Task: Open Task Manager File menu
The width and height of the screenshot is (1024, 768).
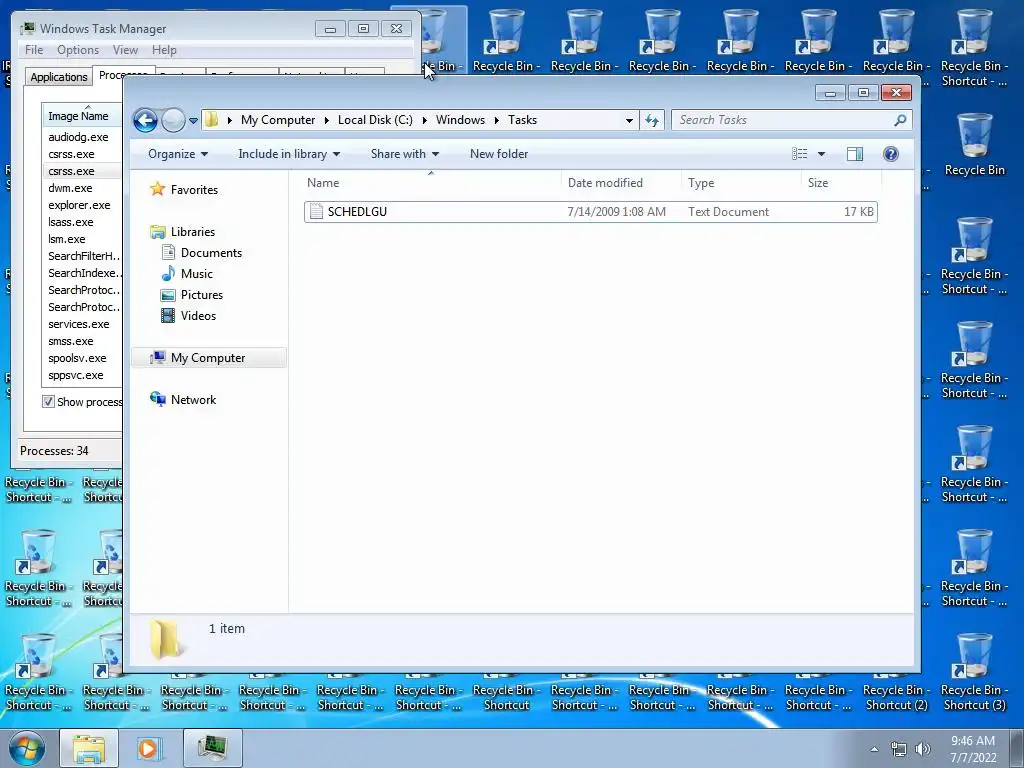Action: tap(34, 50)
